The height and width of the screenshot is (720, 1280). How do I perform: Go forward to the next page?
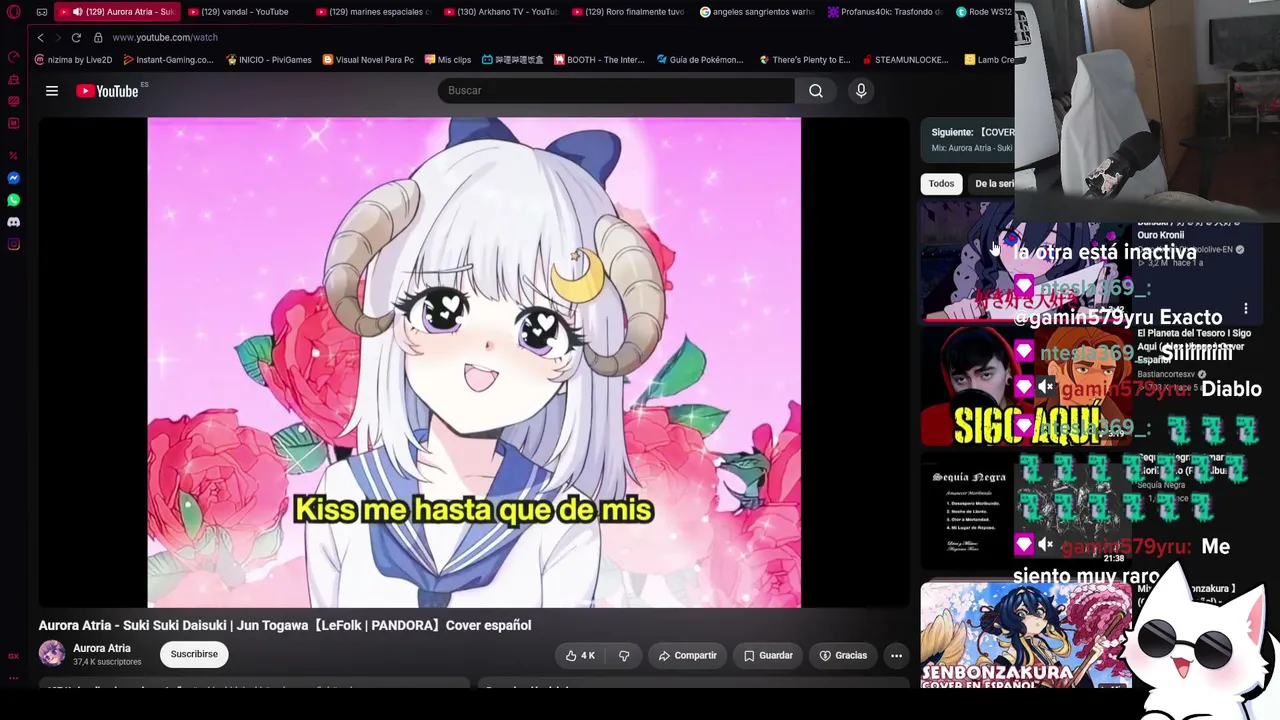click(58, 38)
